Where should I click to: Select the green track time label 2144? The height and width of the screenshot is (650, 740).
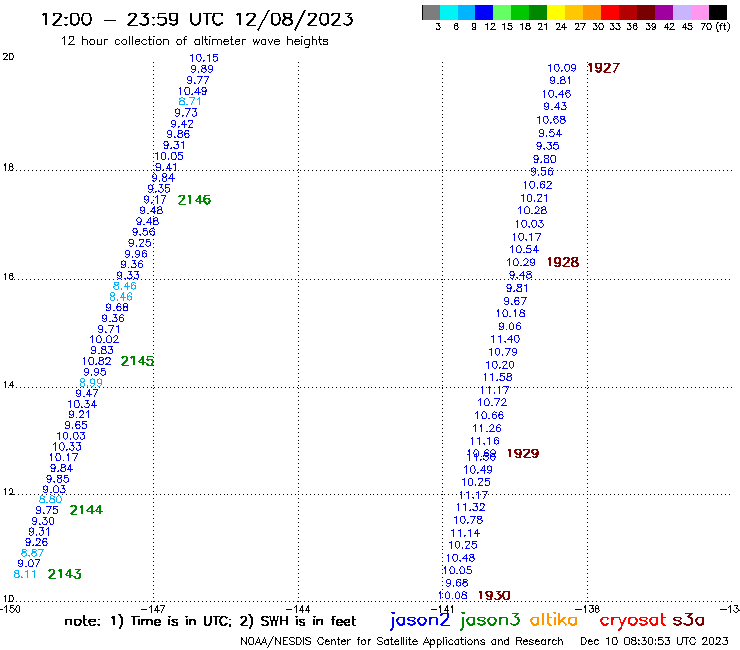(x=86, y=510)
